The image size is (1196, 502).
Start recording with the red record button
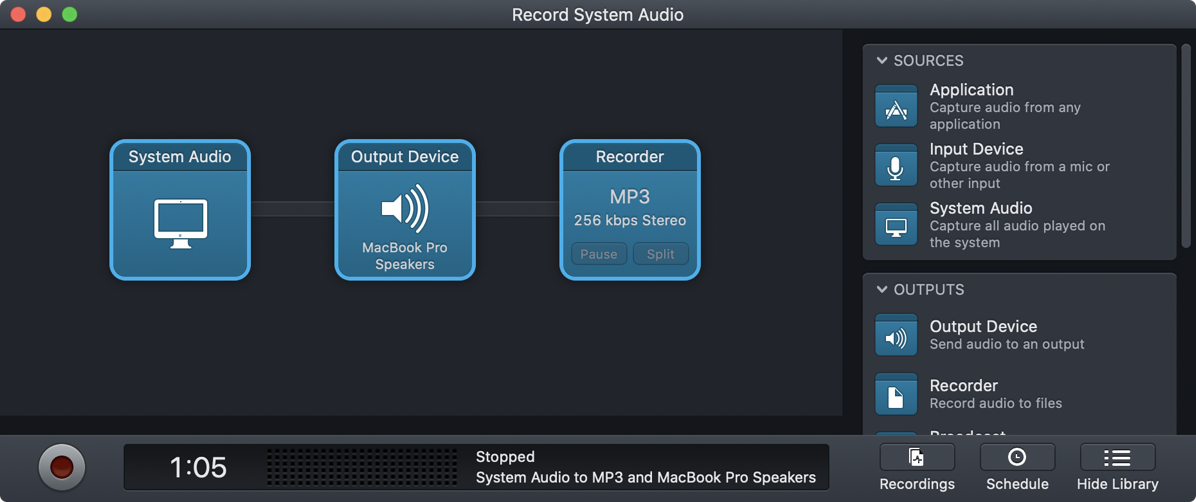point(62,467)
